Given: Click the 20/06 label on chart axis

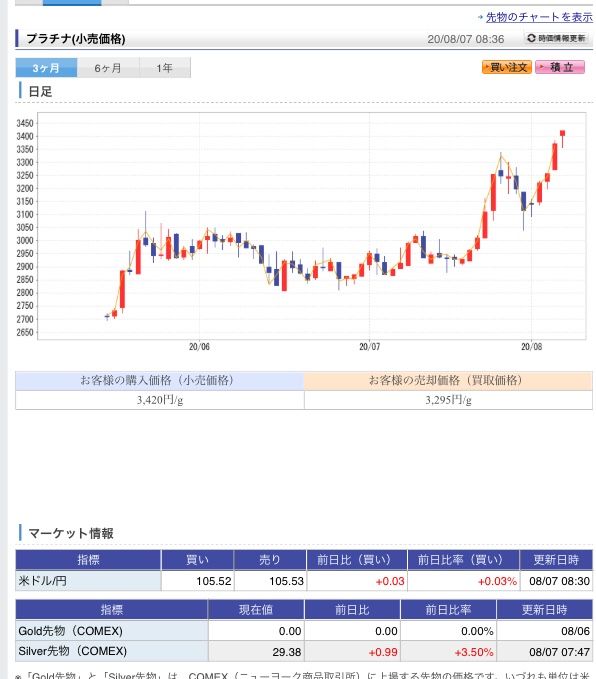Looking at the screenshot, I should pos(199,346).
